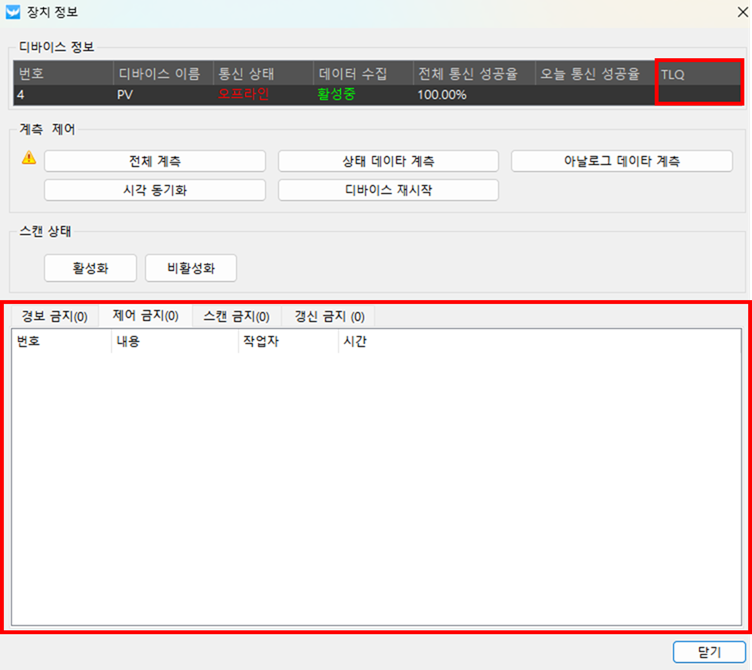The height and width of the screenshot is (670, 752).
Task: Enable scan with the 활성화 button
Action: tap(90, 268)
